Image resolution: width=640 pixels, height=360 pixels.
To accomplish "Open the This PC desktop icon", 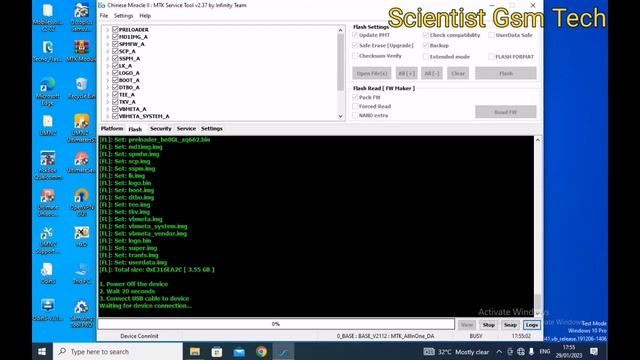I will coord(81,273).
